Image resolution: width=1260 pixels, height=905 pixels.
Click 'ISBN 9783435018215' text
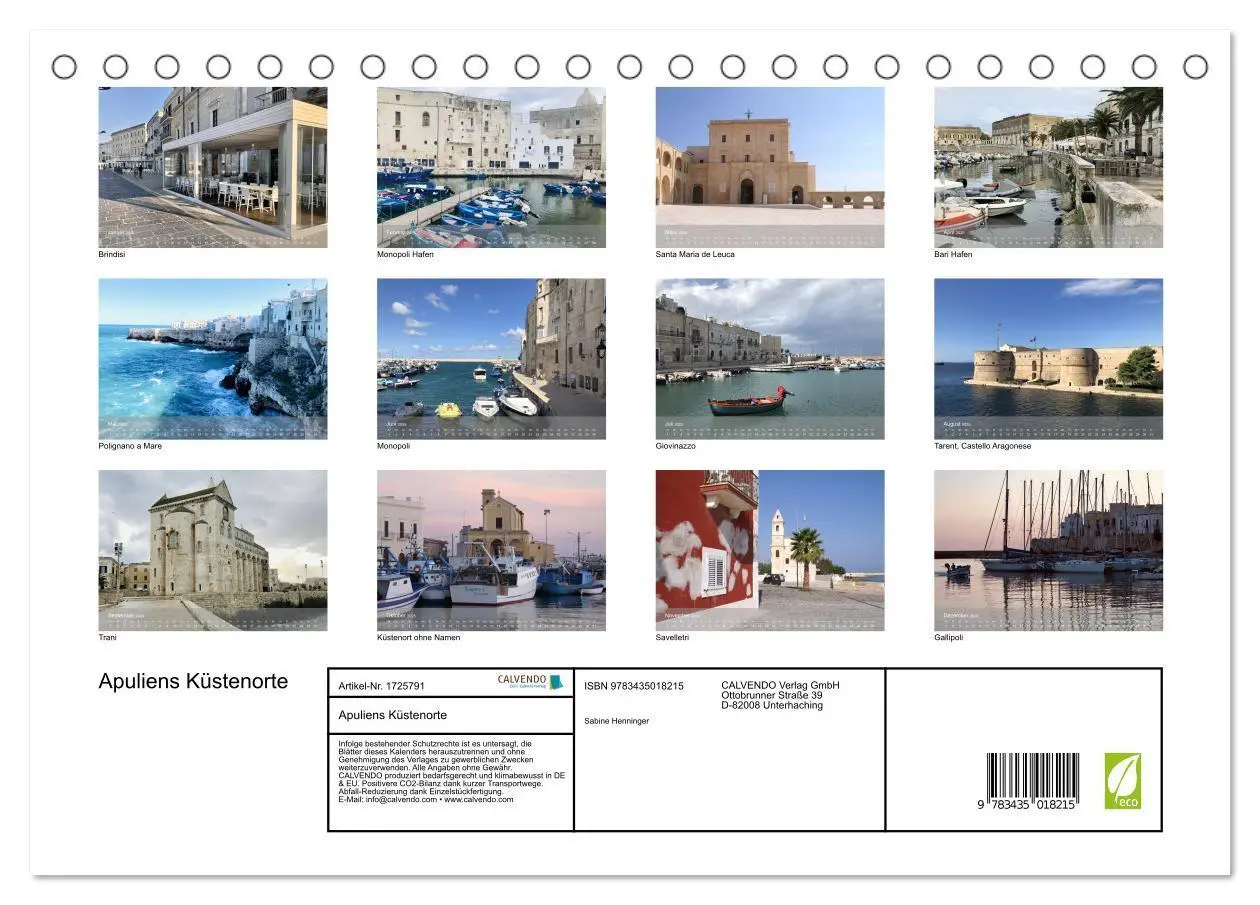tap(634, 686)
